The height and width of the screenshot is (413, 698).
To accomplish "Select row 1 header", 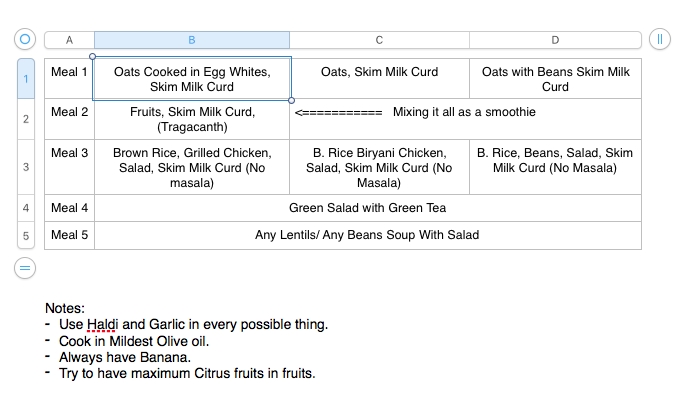I will coord(26,79).
